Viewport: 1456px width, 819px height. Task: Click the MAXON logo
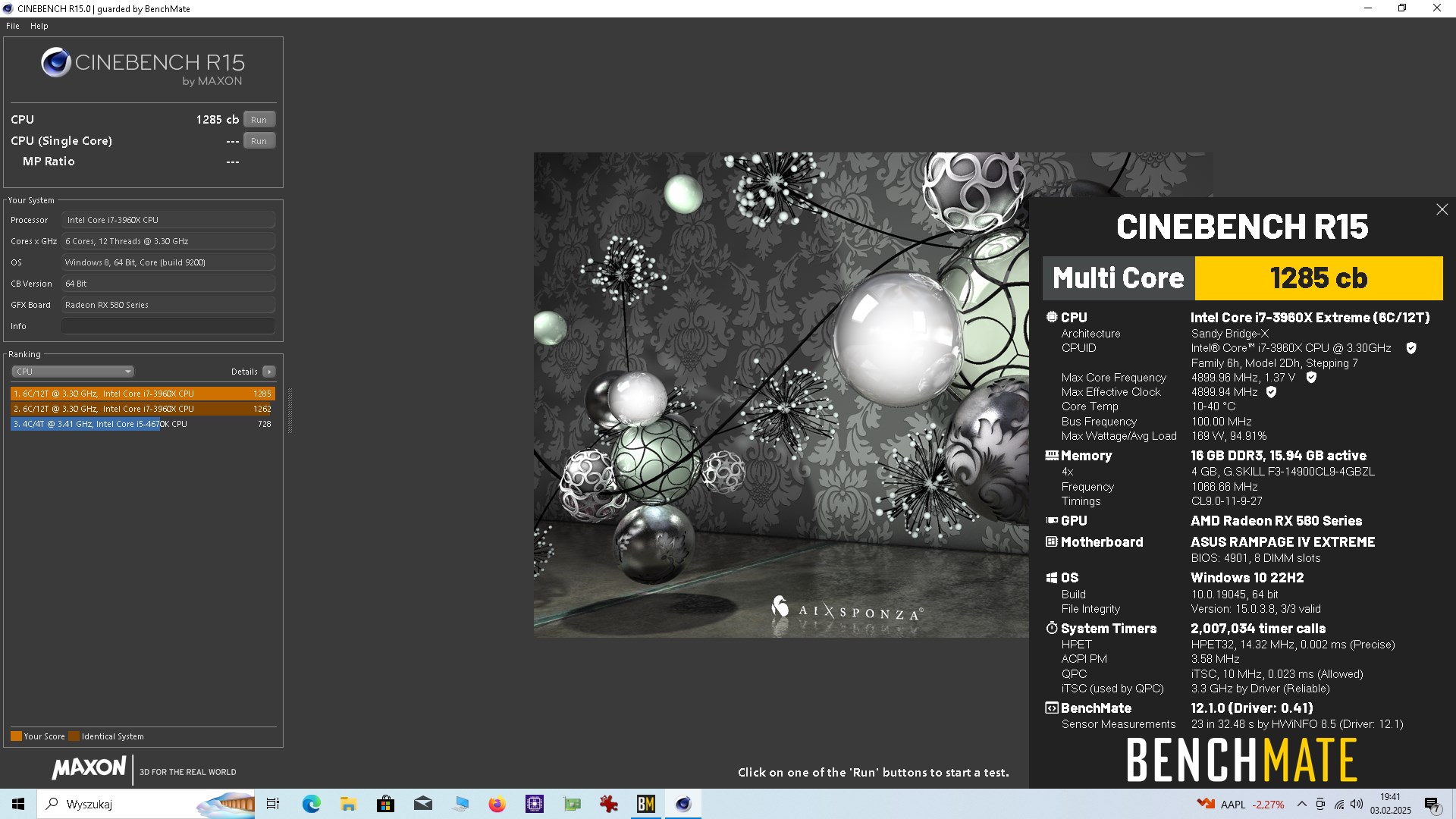coord(89,768)
